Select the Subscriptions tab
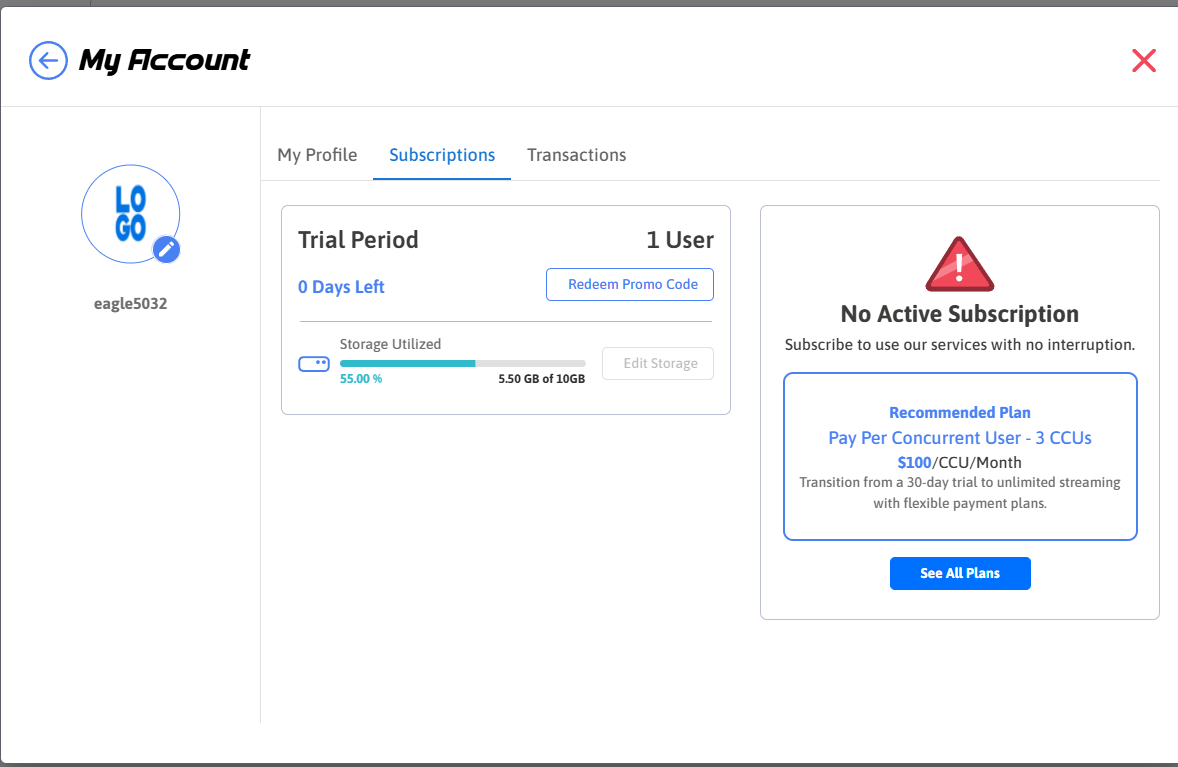Image resolution: width=1178 pixels, height=767 pixels. tap(442, 155)
